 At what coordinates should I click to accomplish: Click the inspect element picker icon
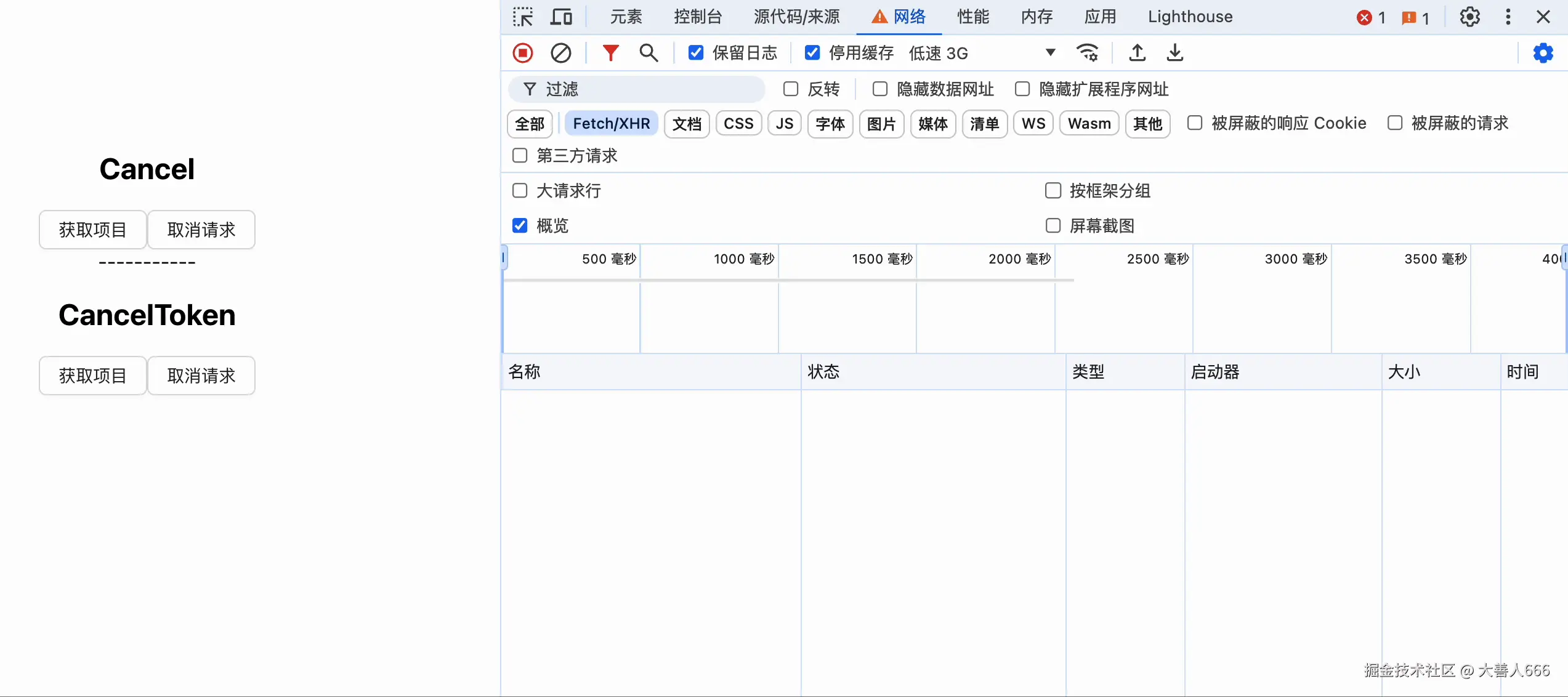click(523, 17)
